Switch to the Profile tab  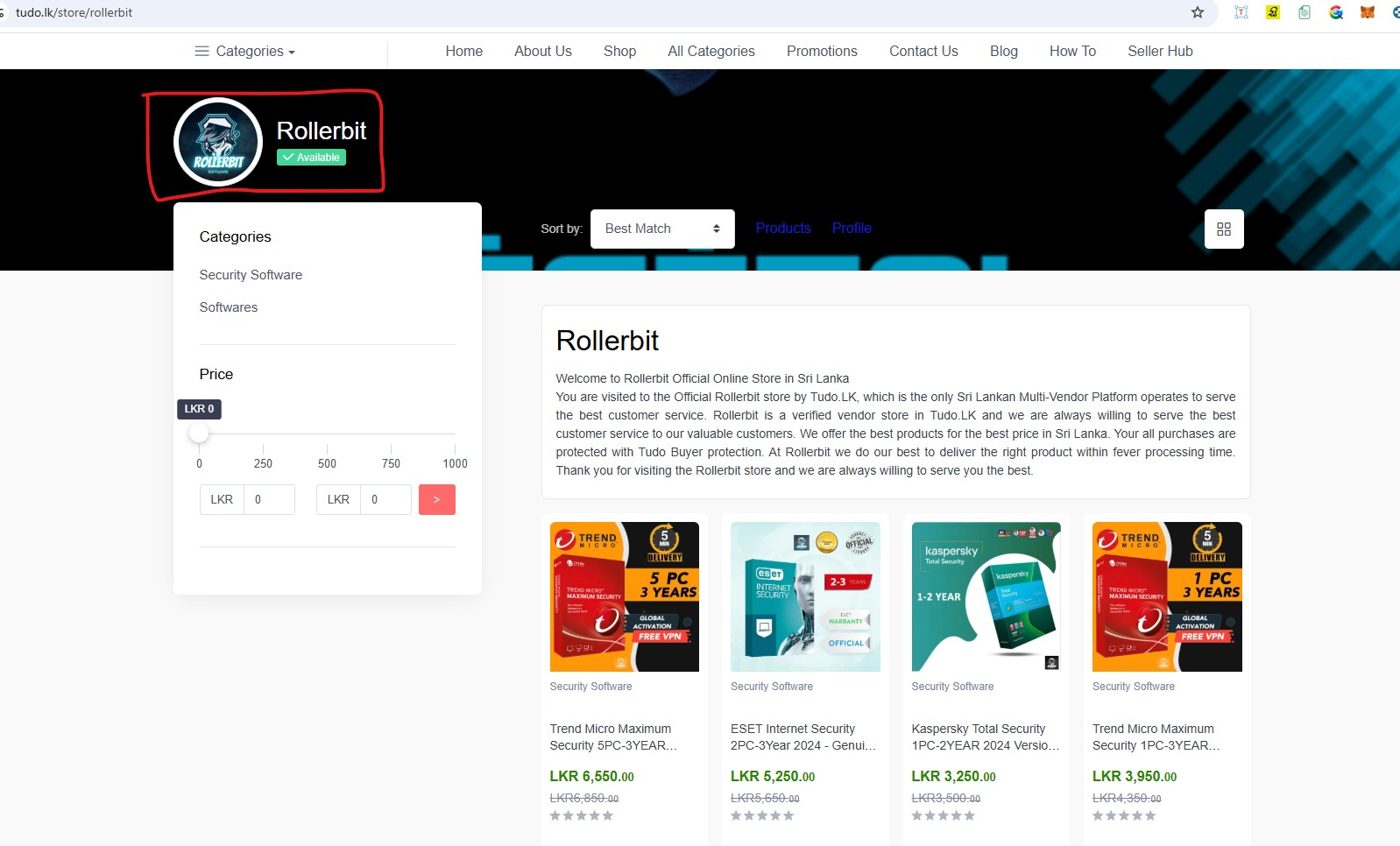click(x=852, y=228)
